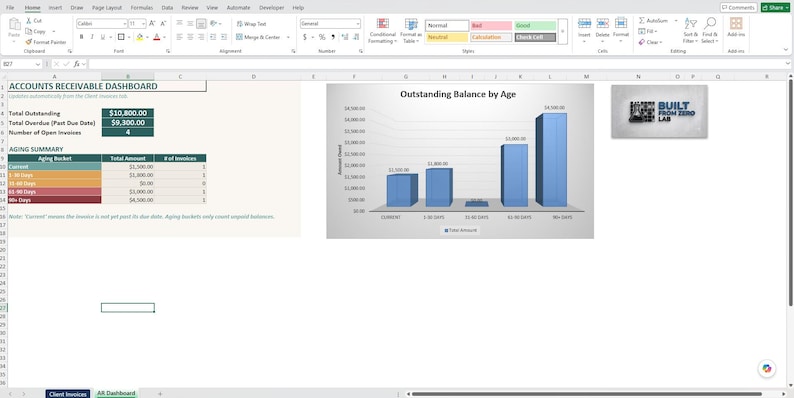Toggle italic formatting
Viewport: 794px width, 398px height.
[x=92, y=37]
